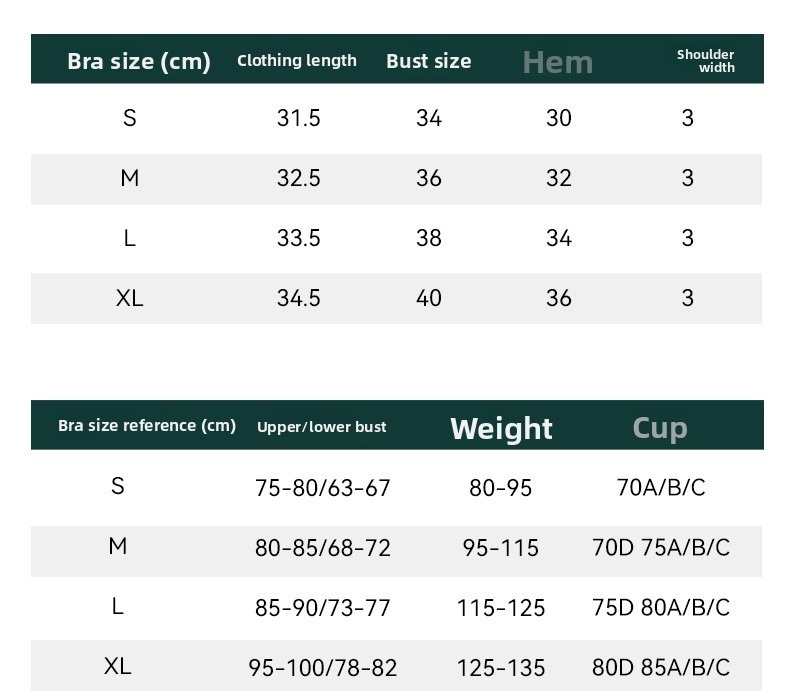Select cup size 70A/B/C

[661, 488]
